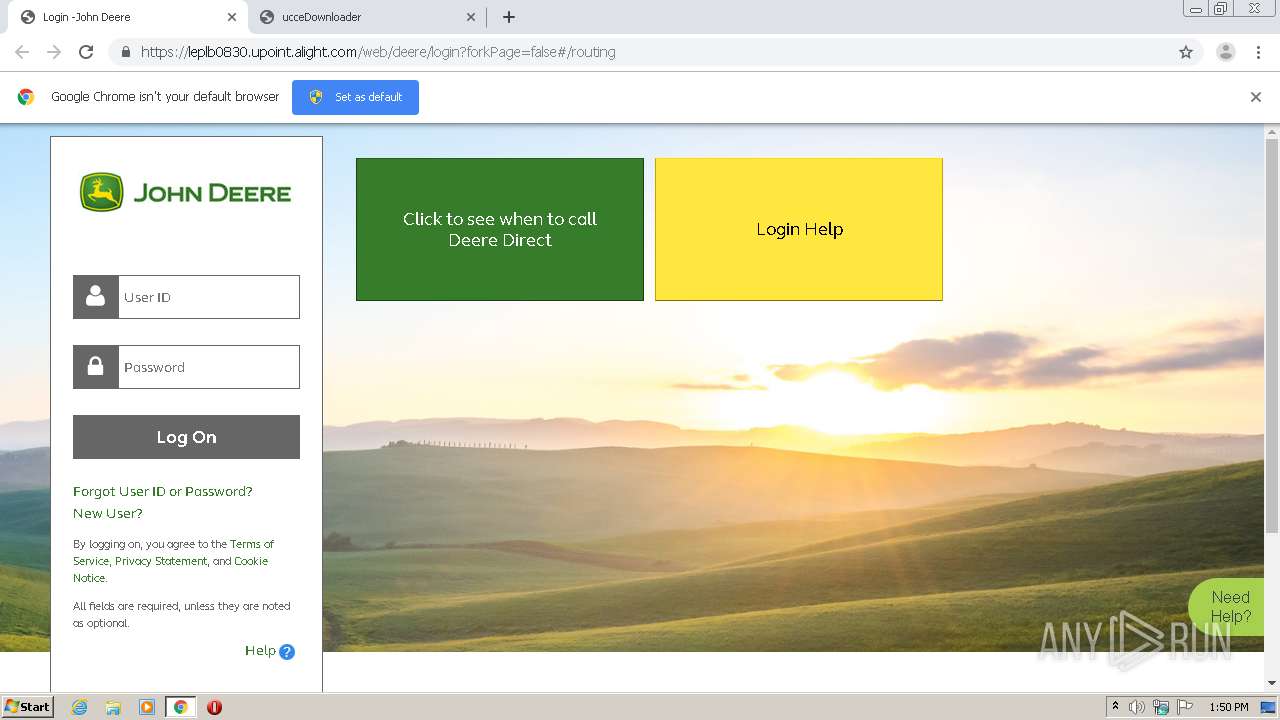The width and height of the screenshot is (1280, 720).
Task: Click the red antivirus taskbar icon
Action: [x=214, y=707]
